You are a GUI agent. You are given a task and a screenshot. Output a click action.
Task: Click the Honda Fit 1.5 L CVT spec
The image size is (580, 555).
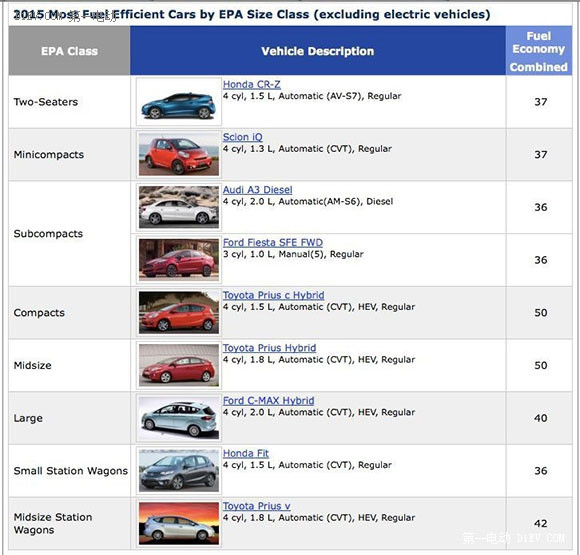[x=307, y=465]
